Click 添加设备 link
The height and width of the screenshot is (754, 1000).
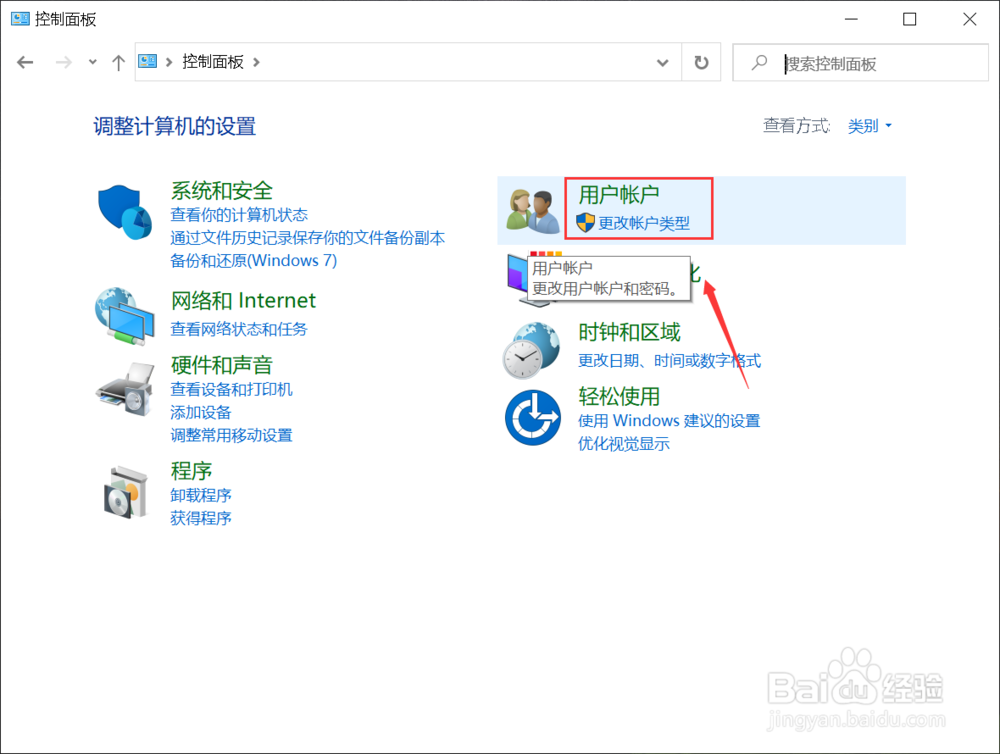coord(201,412)
